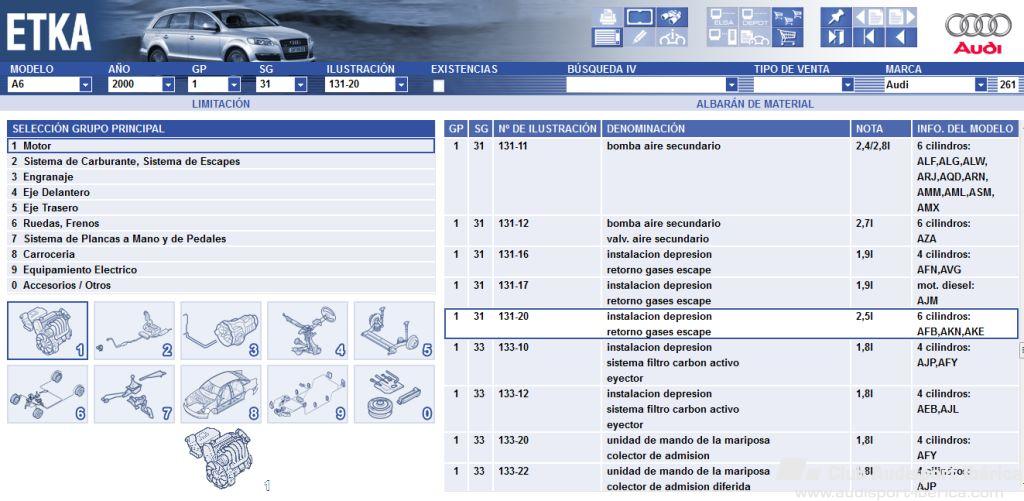This screenshot has height=501, width=1024.
Task: Go to the next page icon
Action: (901, 17)
